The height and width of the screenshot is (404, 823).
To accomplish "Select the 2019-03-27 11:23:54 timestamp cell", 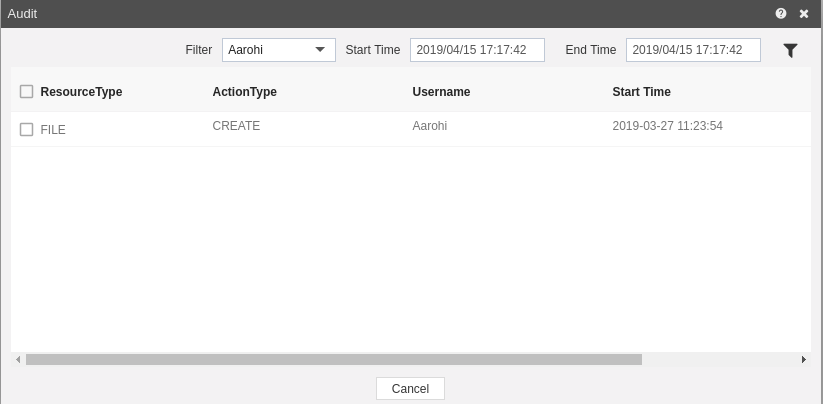I will (x=668, y=126).
